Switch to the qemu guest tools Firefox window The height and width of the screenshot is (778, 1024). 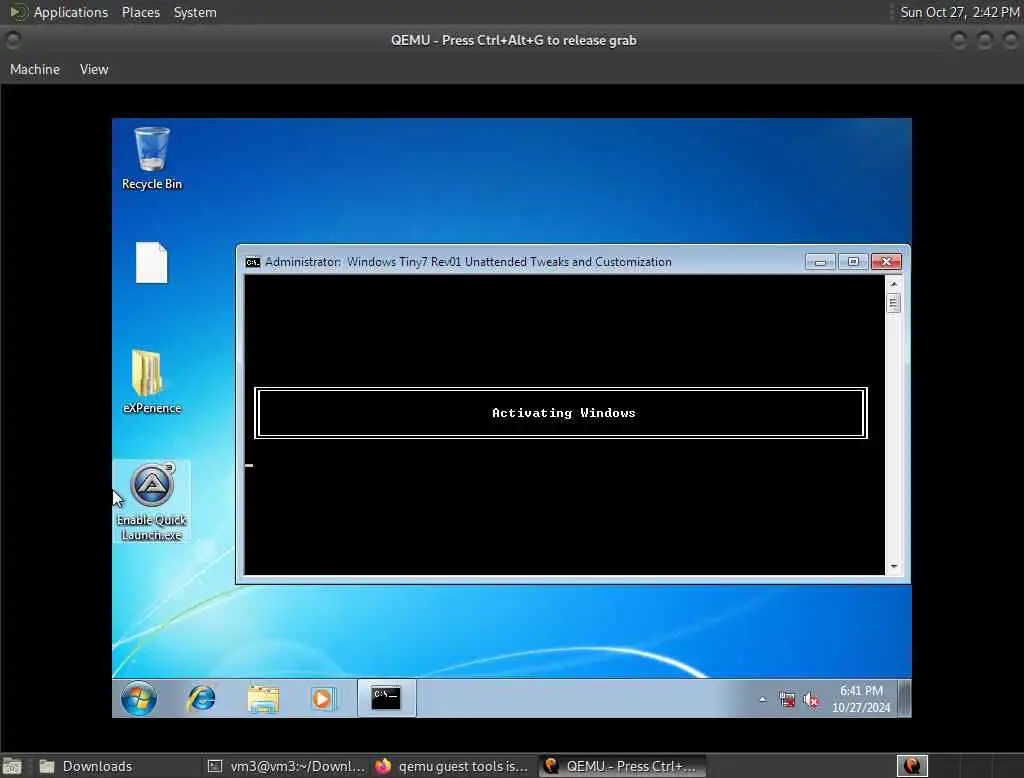452,766
